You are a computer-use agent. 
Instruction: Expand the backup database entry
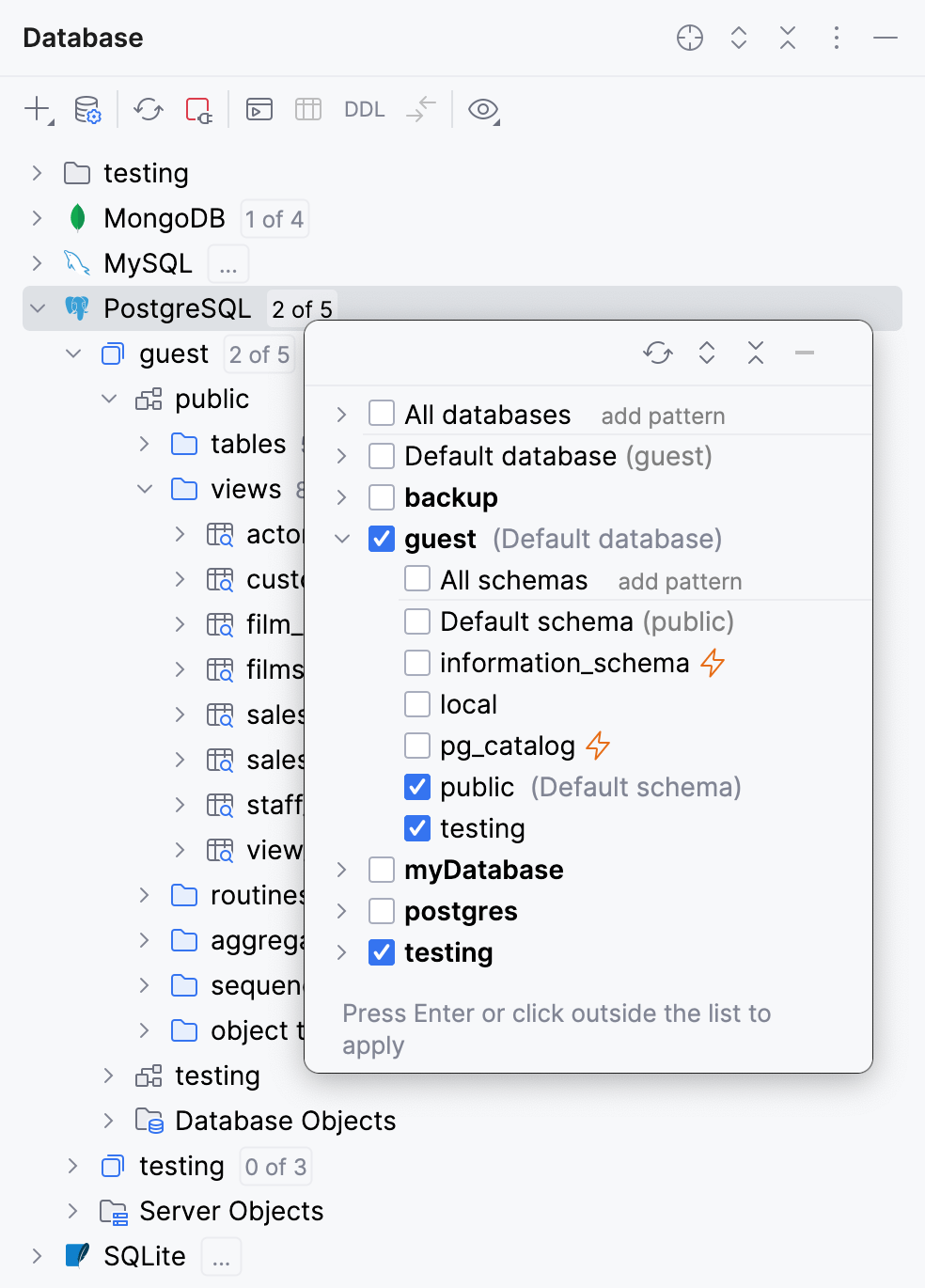[340, 497]
